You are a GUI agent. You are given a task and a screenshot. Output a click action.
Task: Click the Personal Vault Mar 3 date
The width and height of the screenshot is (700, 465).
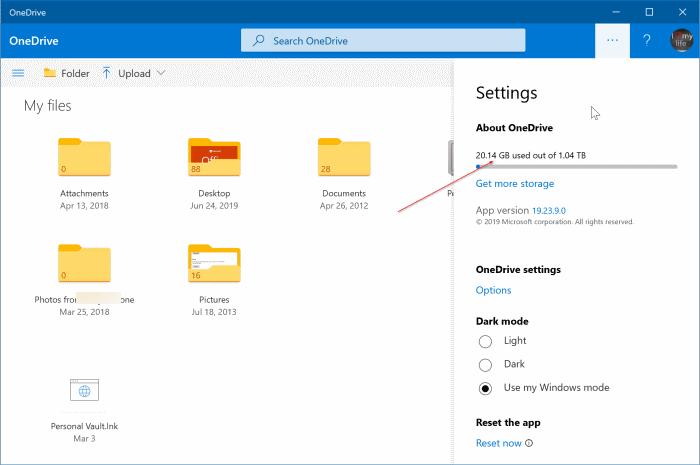click(x=84, y=439)
